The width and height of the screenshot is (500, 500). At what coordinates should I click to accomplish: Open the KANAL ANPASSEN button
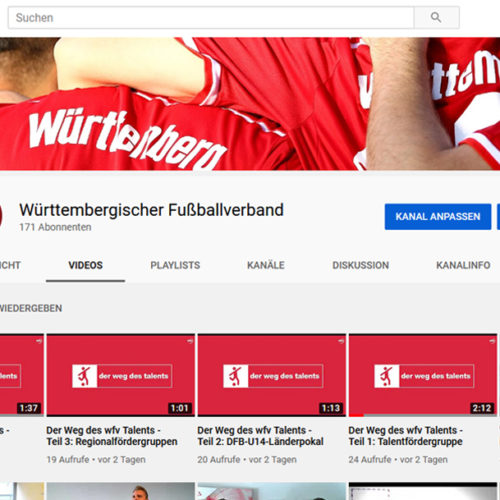click(438, 217)
